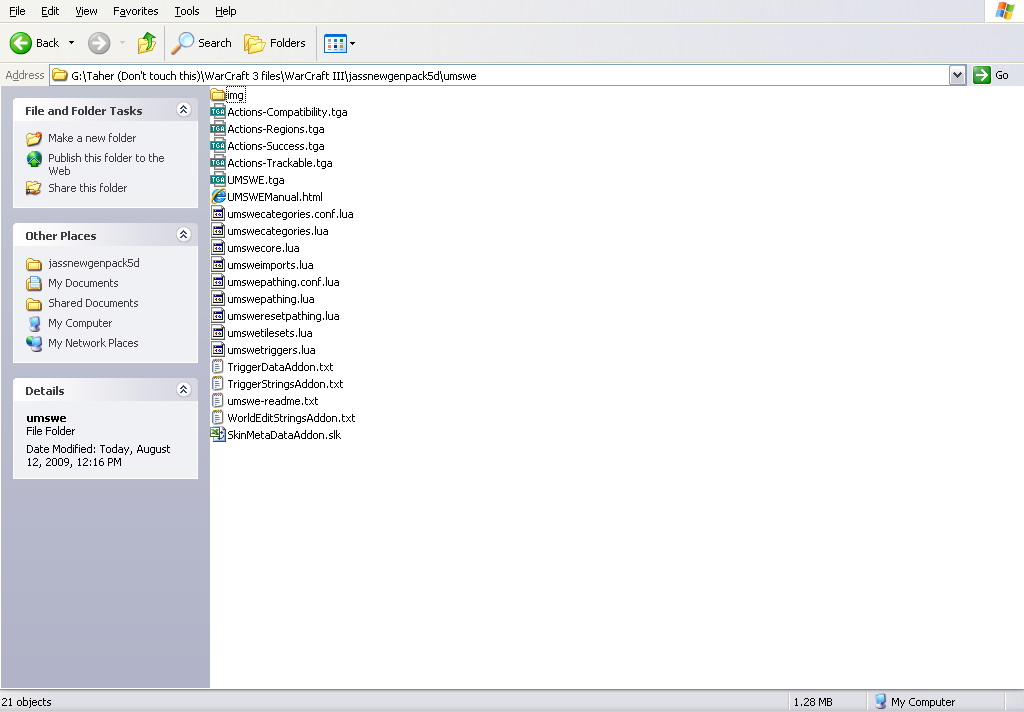Open the Search pane

(201, 43)
